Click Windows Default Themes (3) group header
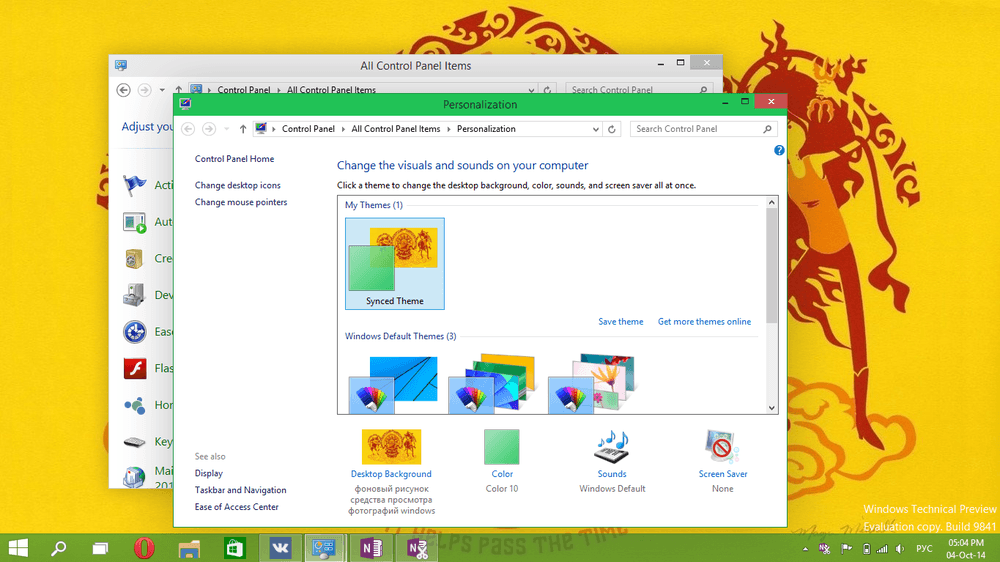The image size is (1000, 562). pyautogui.click(x=401, y=336)
